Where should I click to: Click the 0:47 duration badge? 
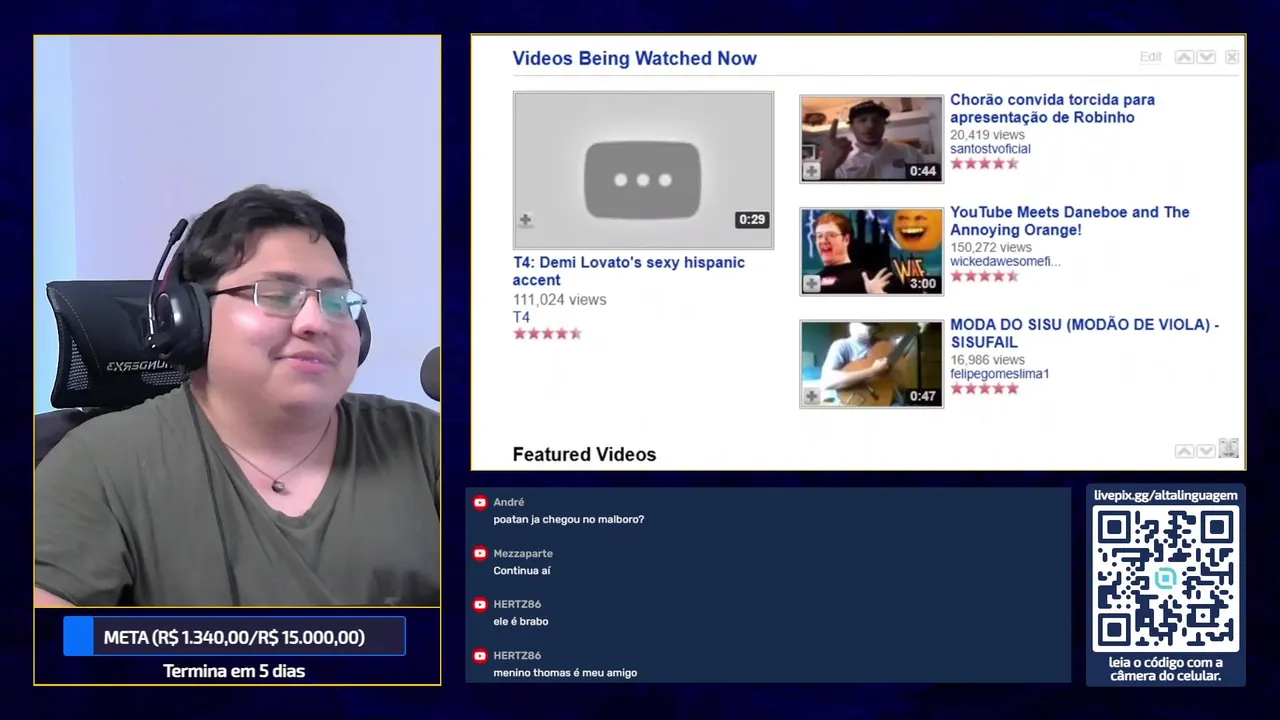923,397
